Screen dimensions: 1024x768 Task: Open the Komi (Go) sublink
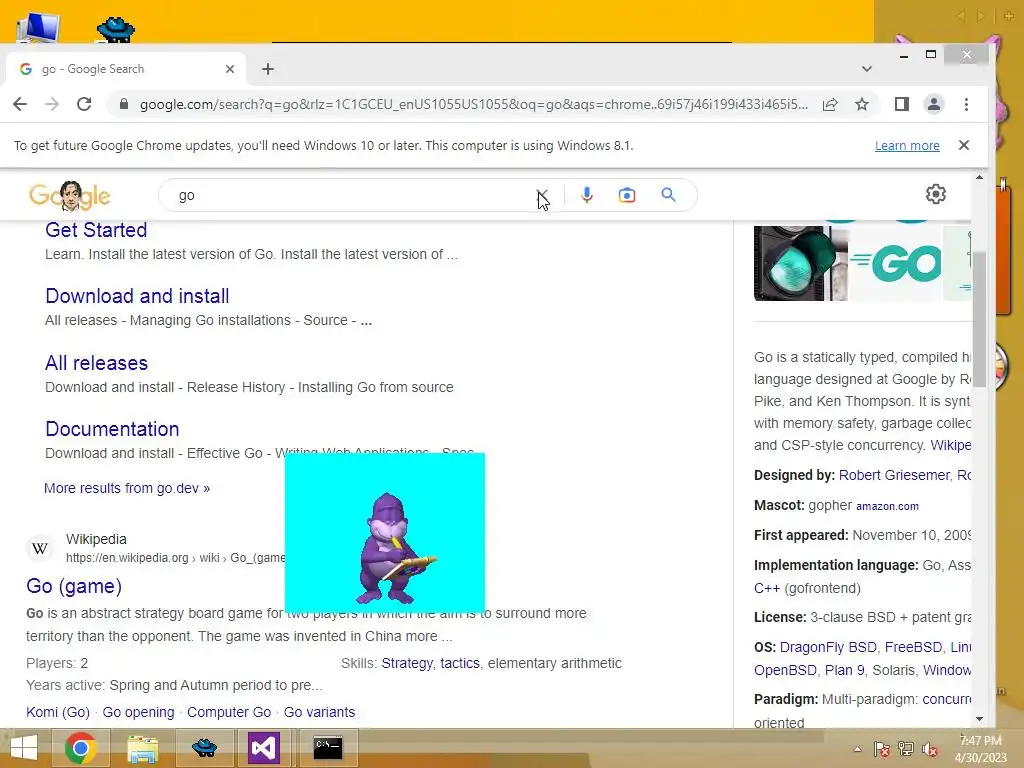pos(57,712)
